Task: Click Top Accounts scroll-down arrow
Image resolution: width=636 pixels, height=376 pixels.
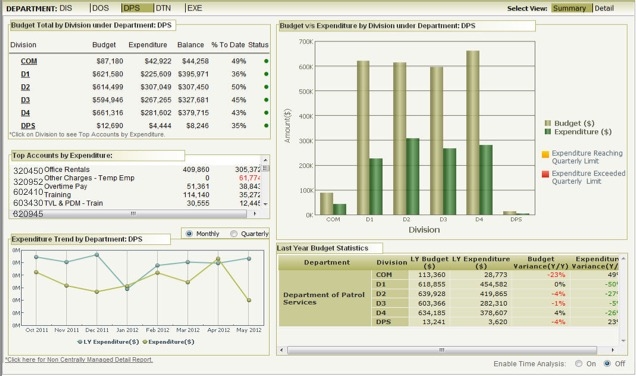Action: (x=265, y=204)
